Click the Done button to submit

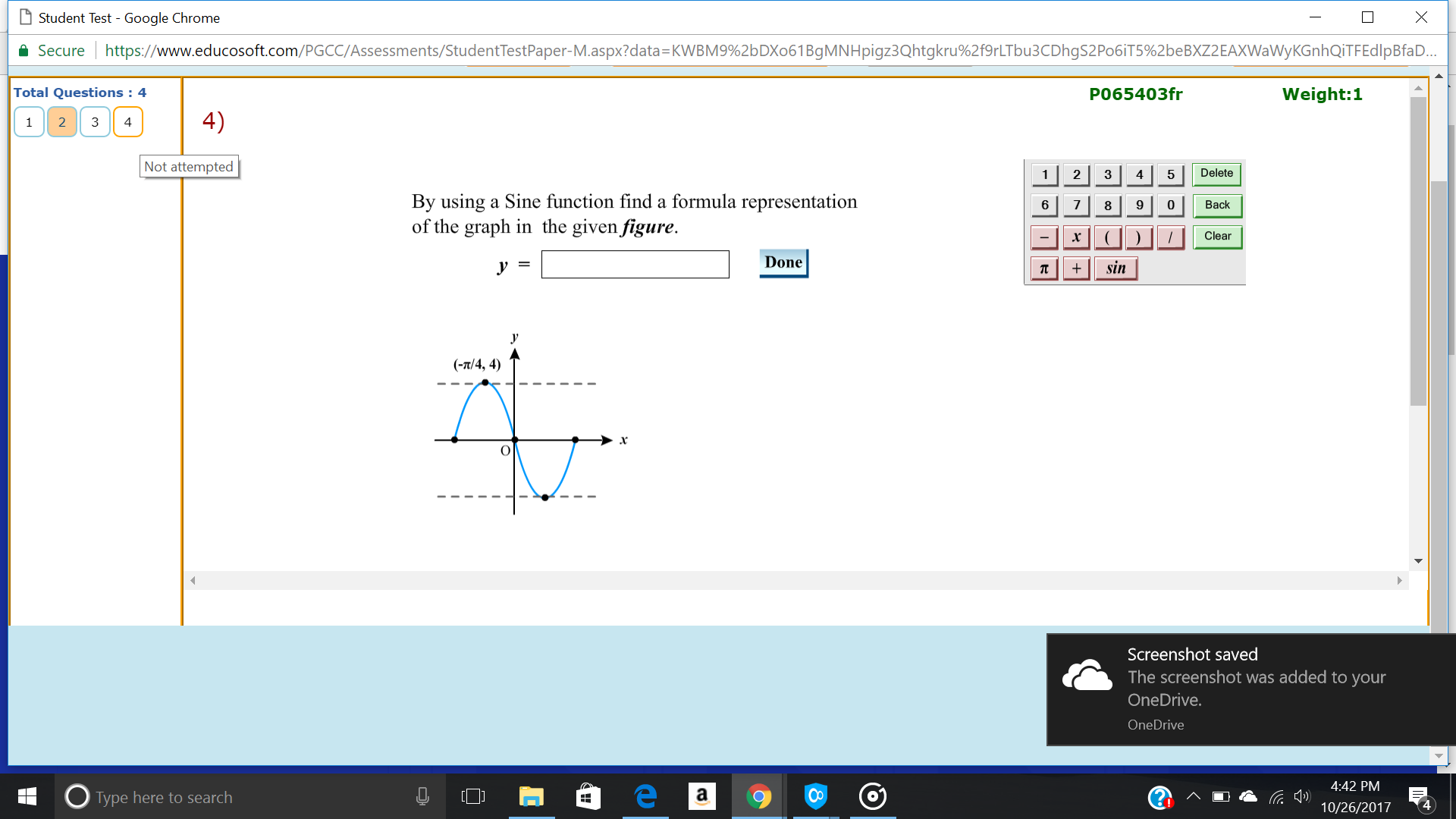click(x=783, y=261)
